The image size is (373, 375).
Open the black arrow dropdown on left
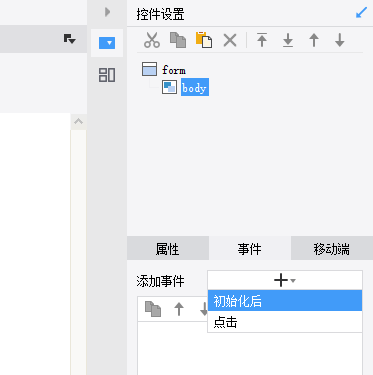pyautogui.click(x=70, y=39)
